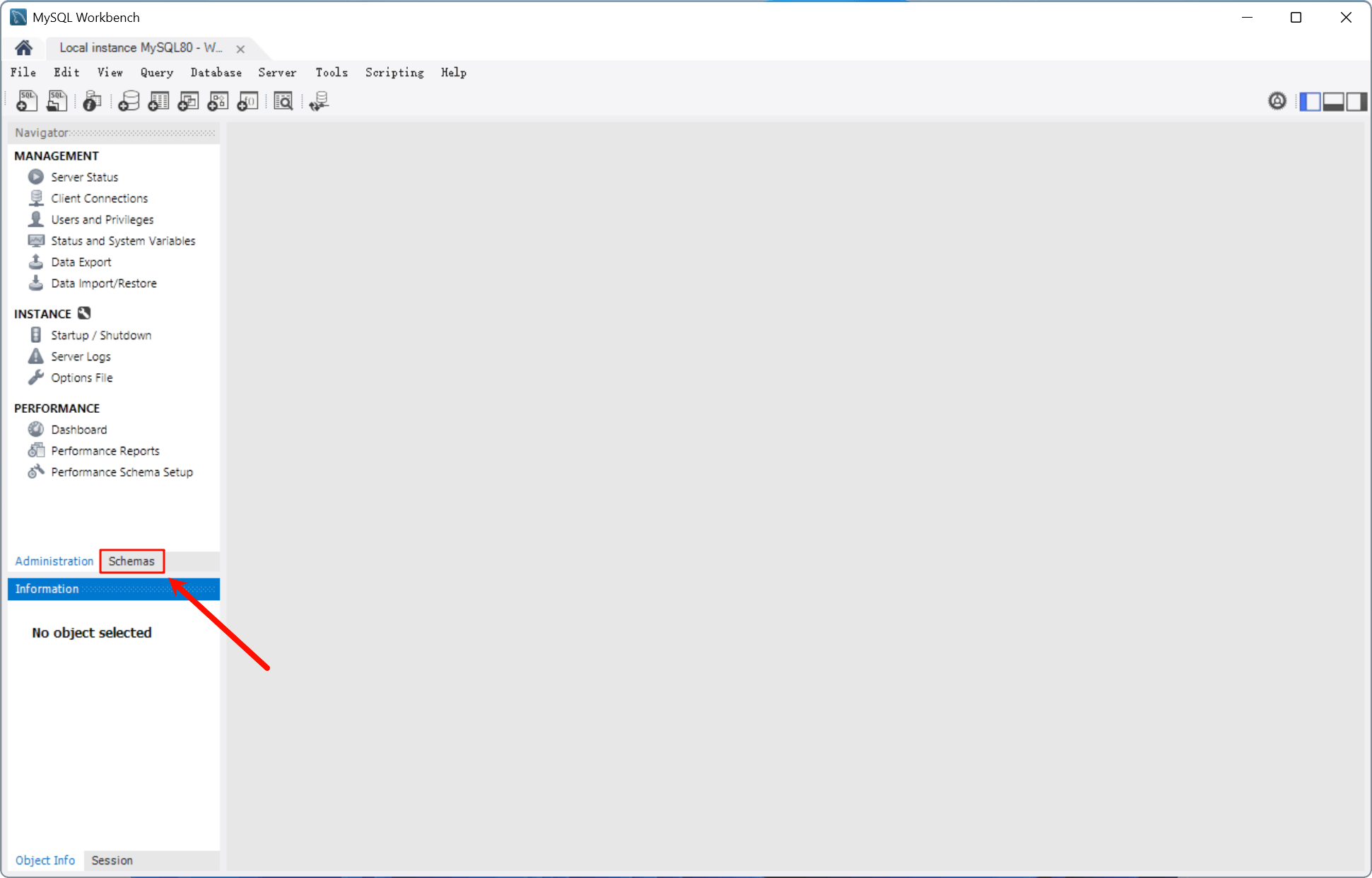
Task: Open Performance Reports
Action: (x=105, y=450)
